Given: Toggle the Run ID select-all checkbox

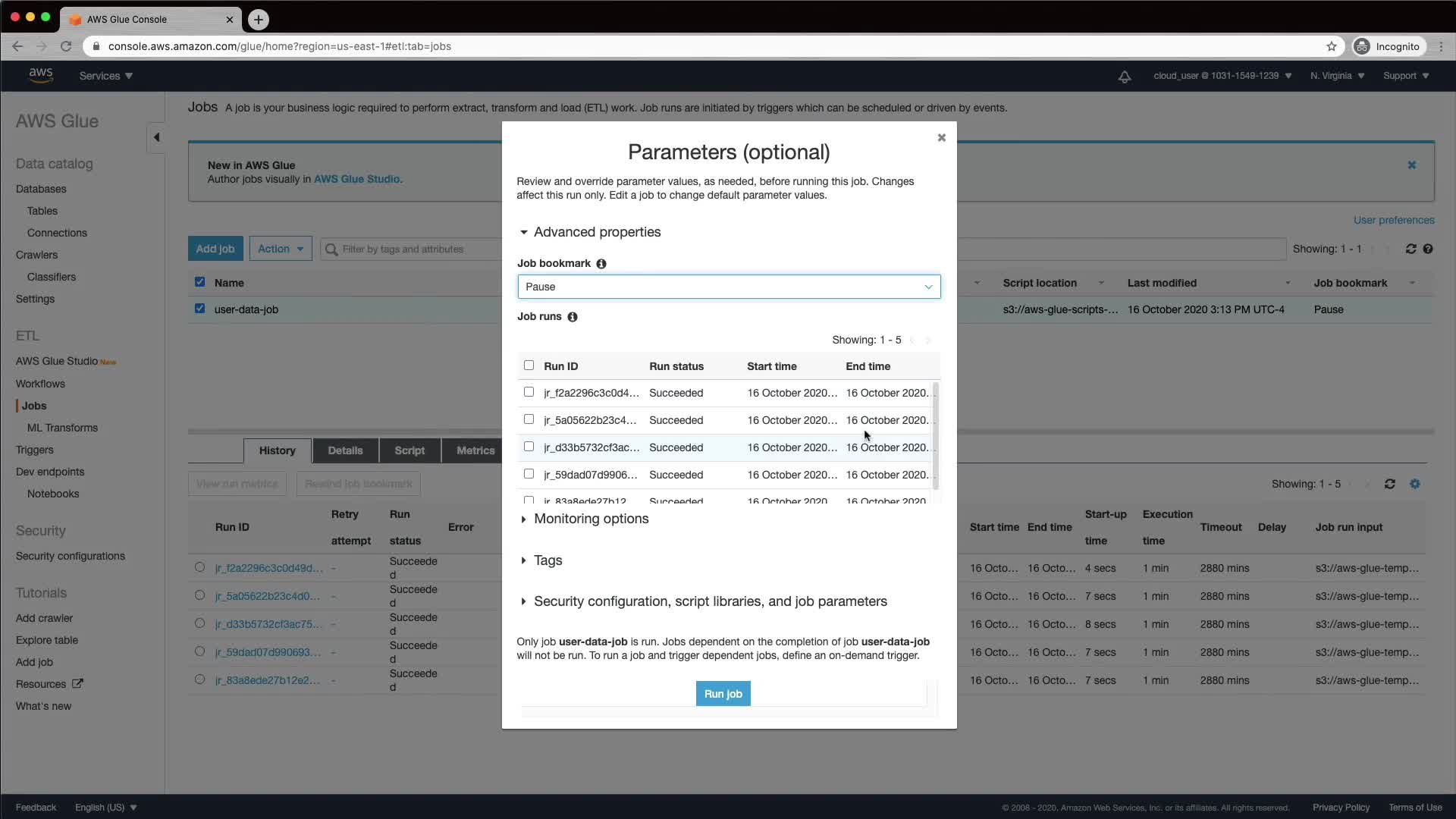Looking at the screenshot, I should pos(529,366).
